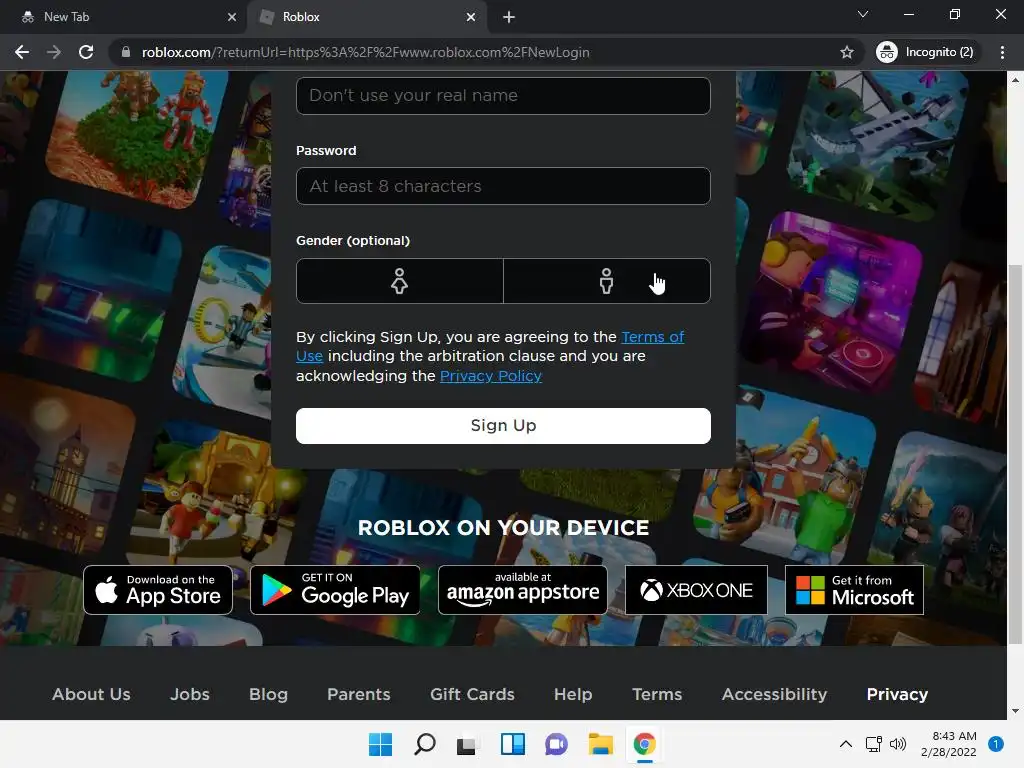Open the network status tray icon
The image size is (1024, 768).
pos(873,744)
